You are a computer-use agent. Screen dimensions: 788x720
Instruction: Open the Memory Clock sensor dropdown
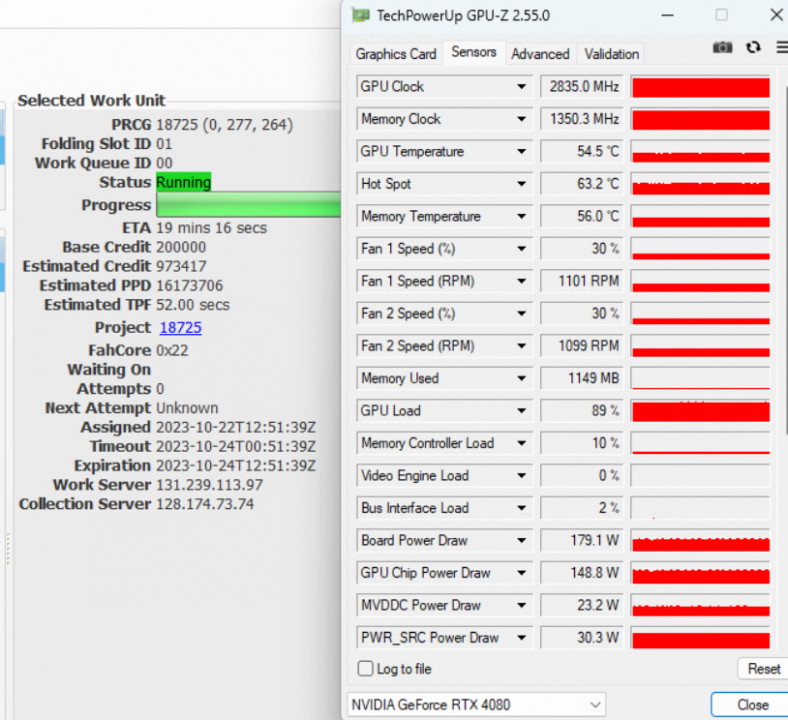click(x=522, y=119)
